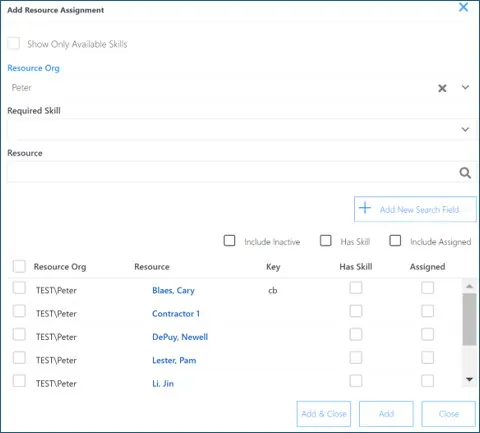Enable Include Inactive checkbox
The width and height of the screenshot is (480, 433).
pos(229,241)
